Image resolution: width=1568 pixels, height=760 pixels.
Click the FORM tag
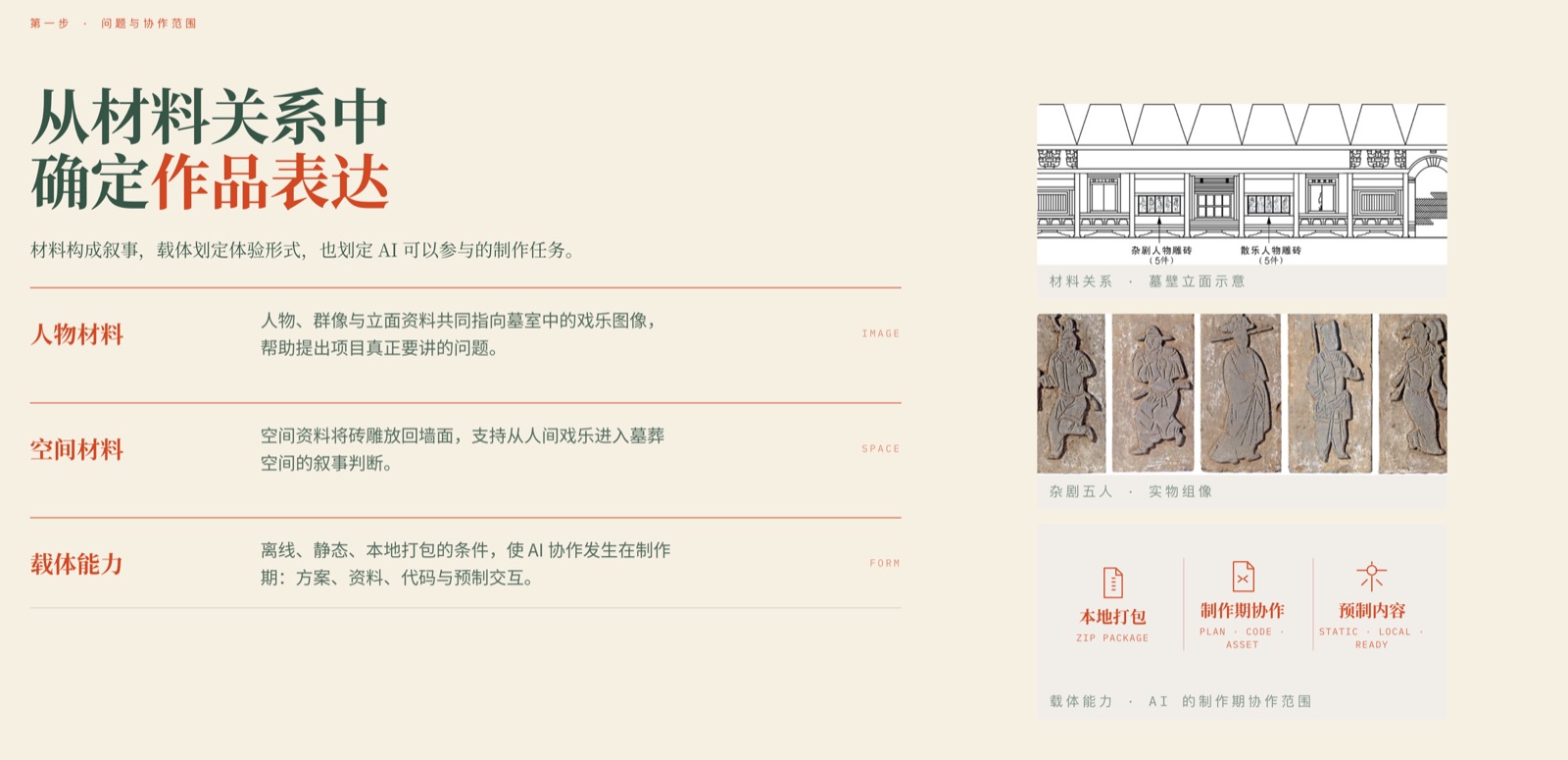(885, 563)
